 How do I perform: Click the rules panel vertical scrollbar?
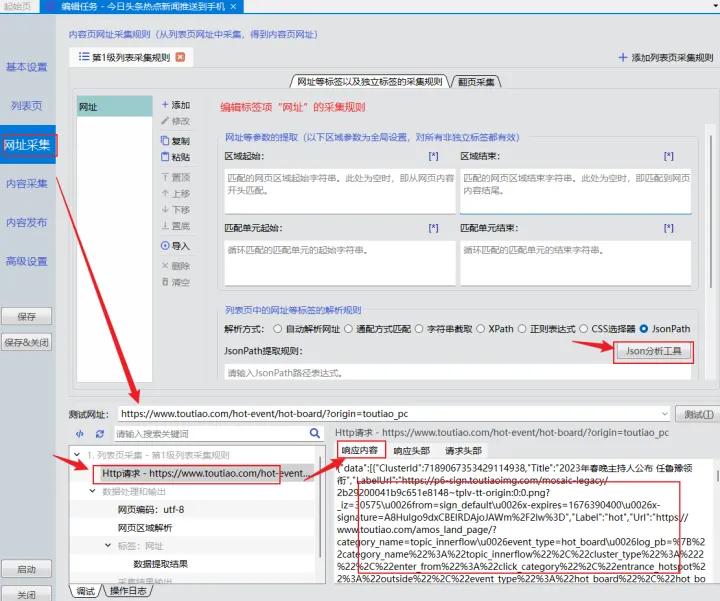coord(711,211)
